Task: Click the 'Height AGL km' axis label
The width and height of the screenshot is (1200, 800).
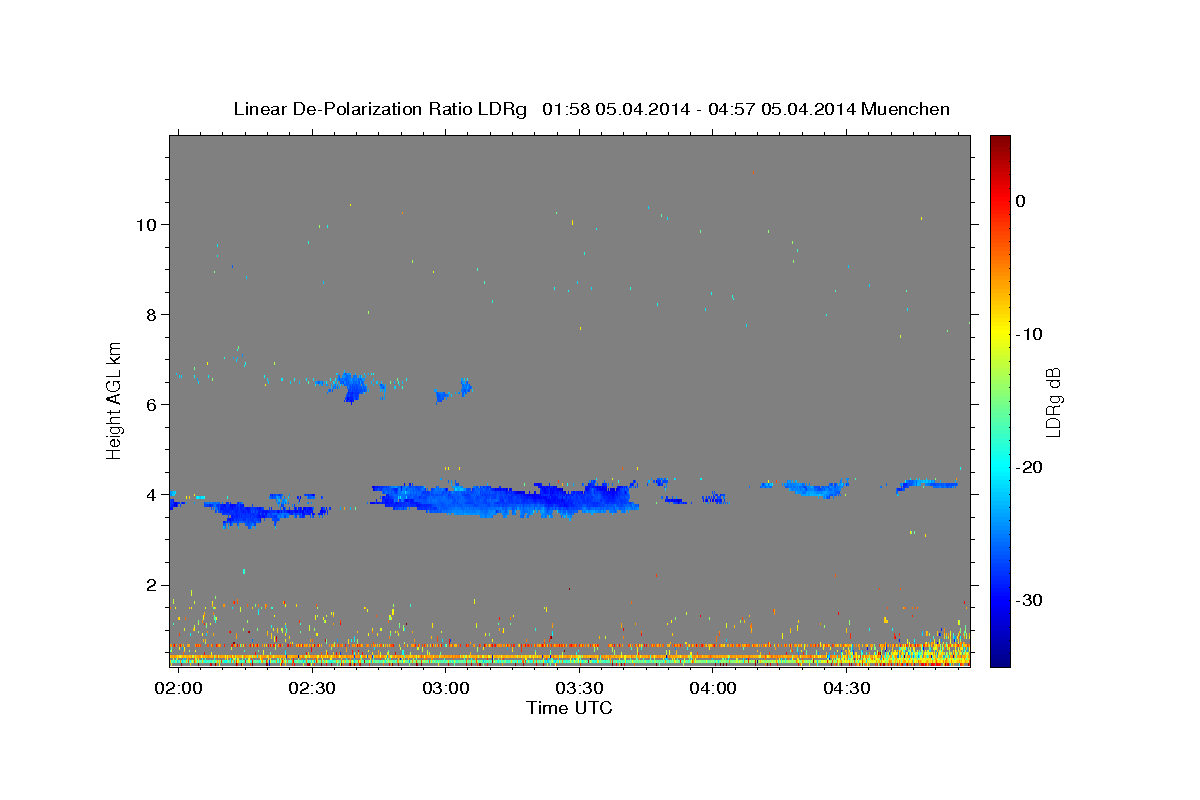Action: click(115, 400)
